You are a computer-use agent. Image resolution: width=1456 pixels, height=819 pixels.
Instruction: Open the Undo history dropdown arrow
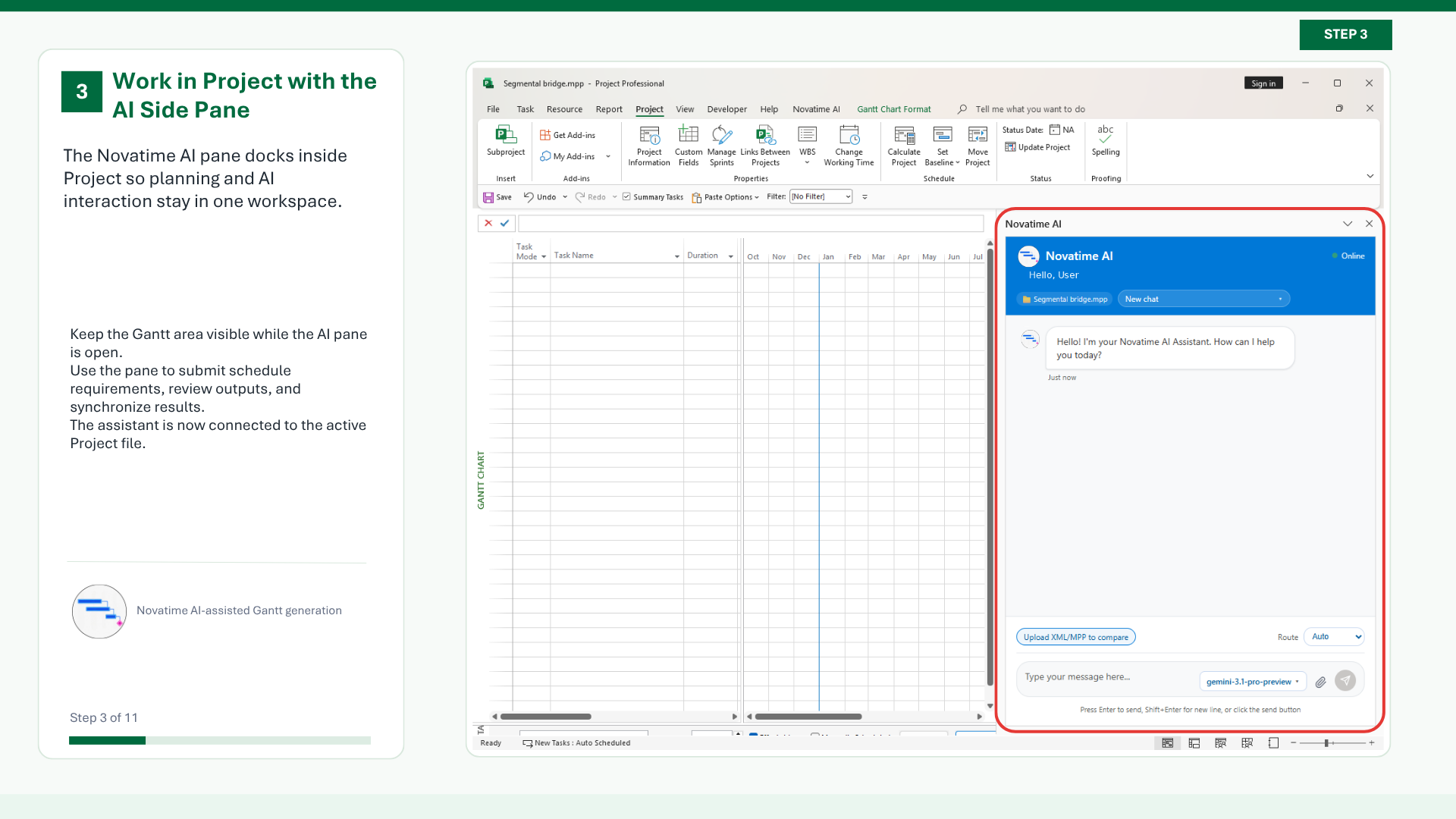[x=565, y=197]
